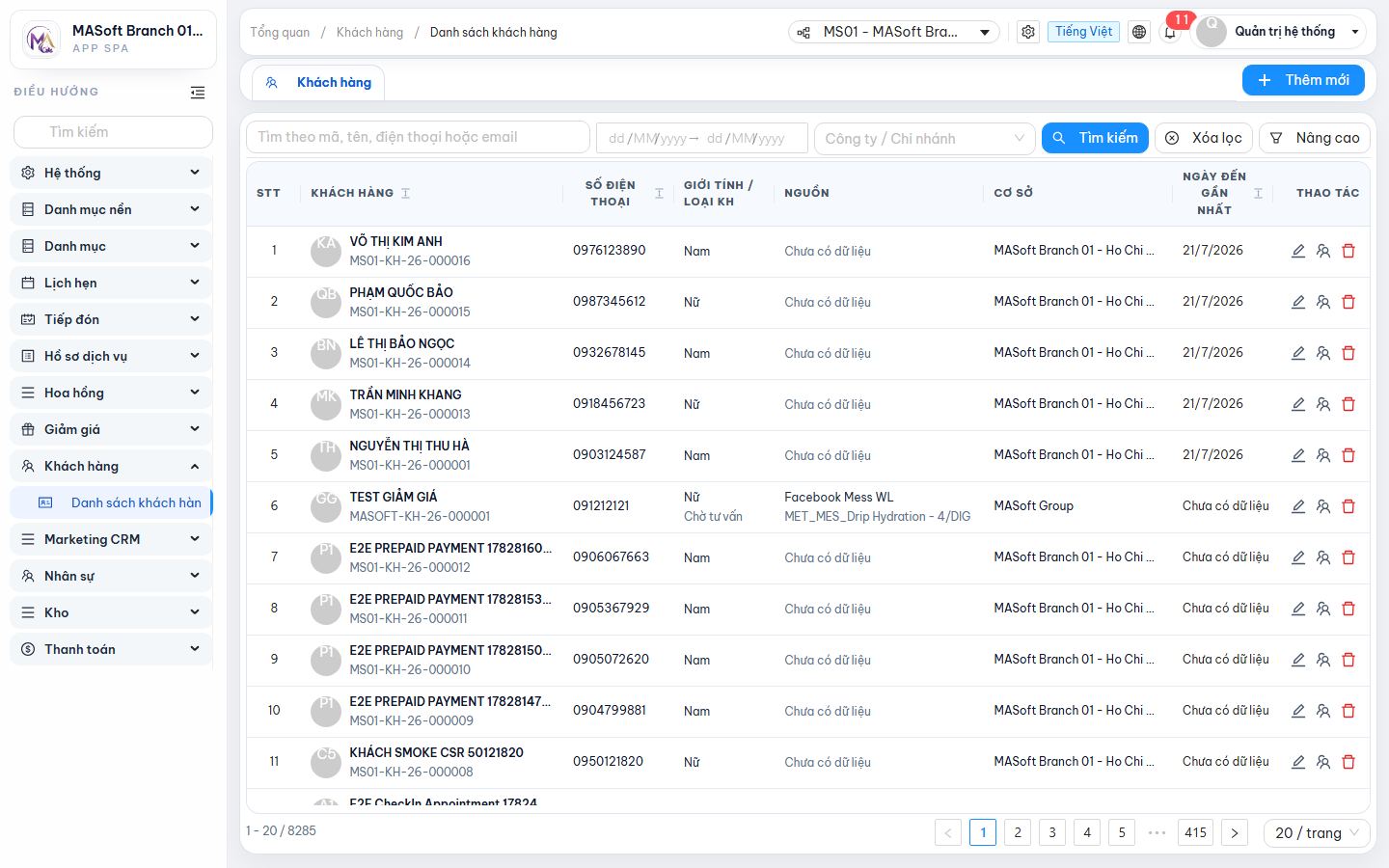Image resolution: width=1389 pixels, height=868 pixels.
Task: Click the person icon on TEST GIẢM GIÁ row
Action: click(1323, 506)
